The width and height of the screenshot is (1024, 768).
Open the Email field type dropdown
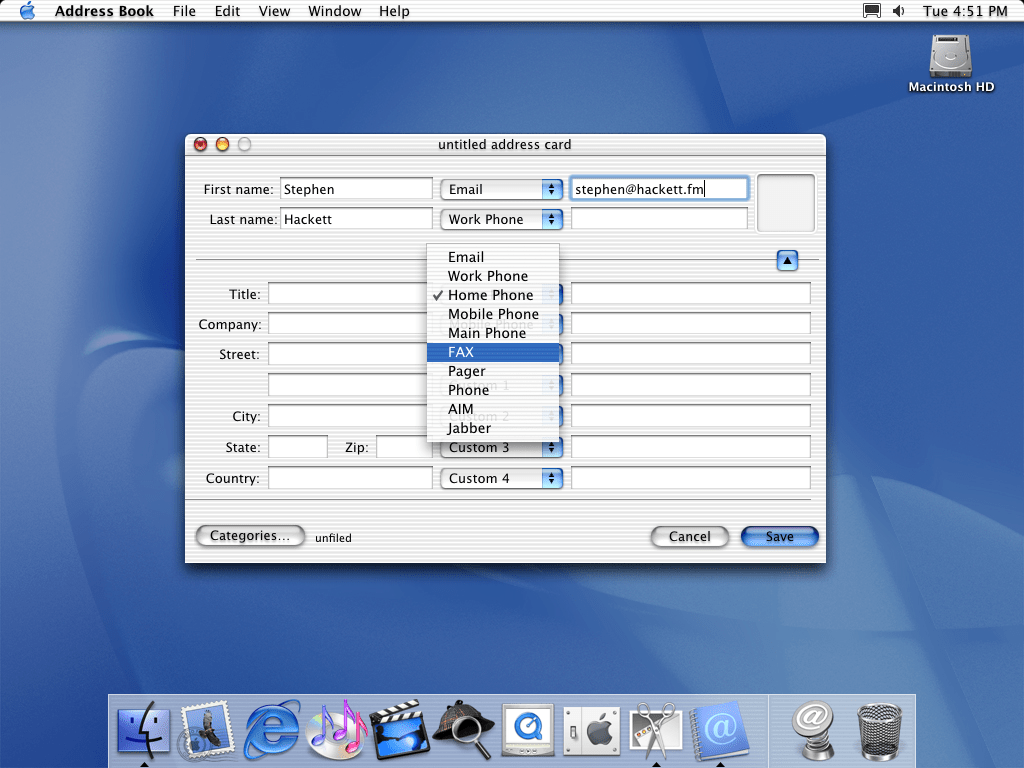[x=501, y=189]
